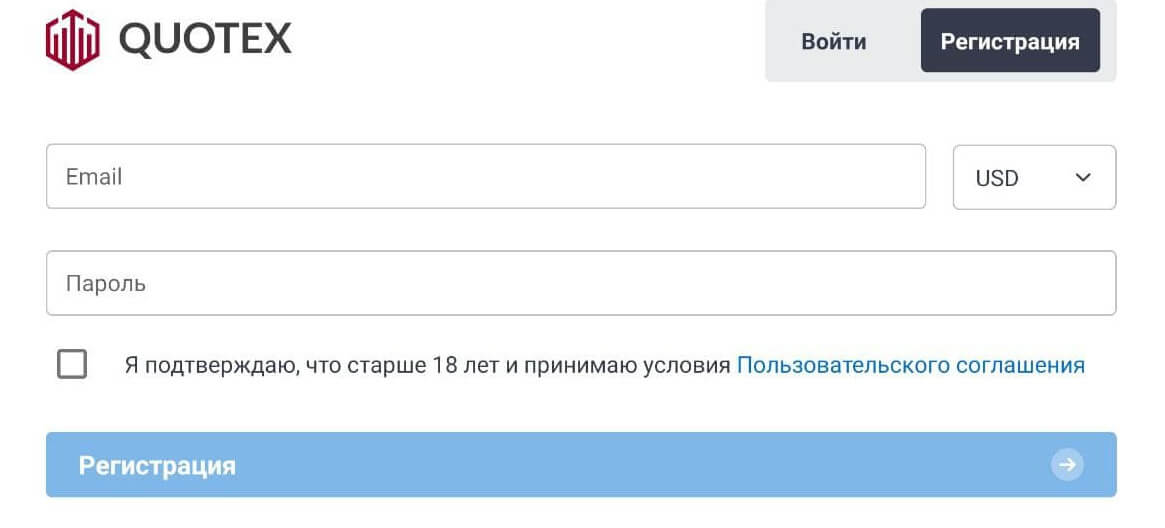Viewport: 1165px width, 528px height.
Task: Click the white Регистрация text on blue bar
Action: [157, 466]
